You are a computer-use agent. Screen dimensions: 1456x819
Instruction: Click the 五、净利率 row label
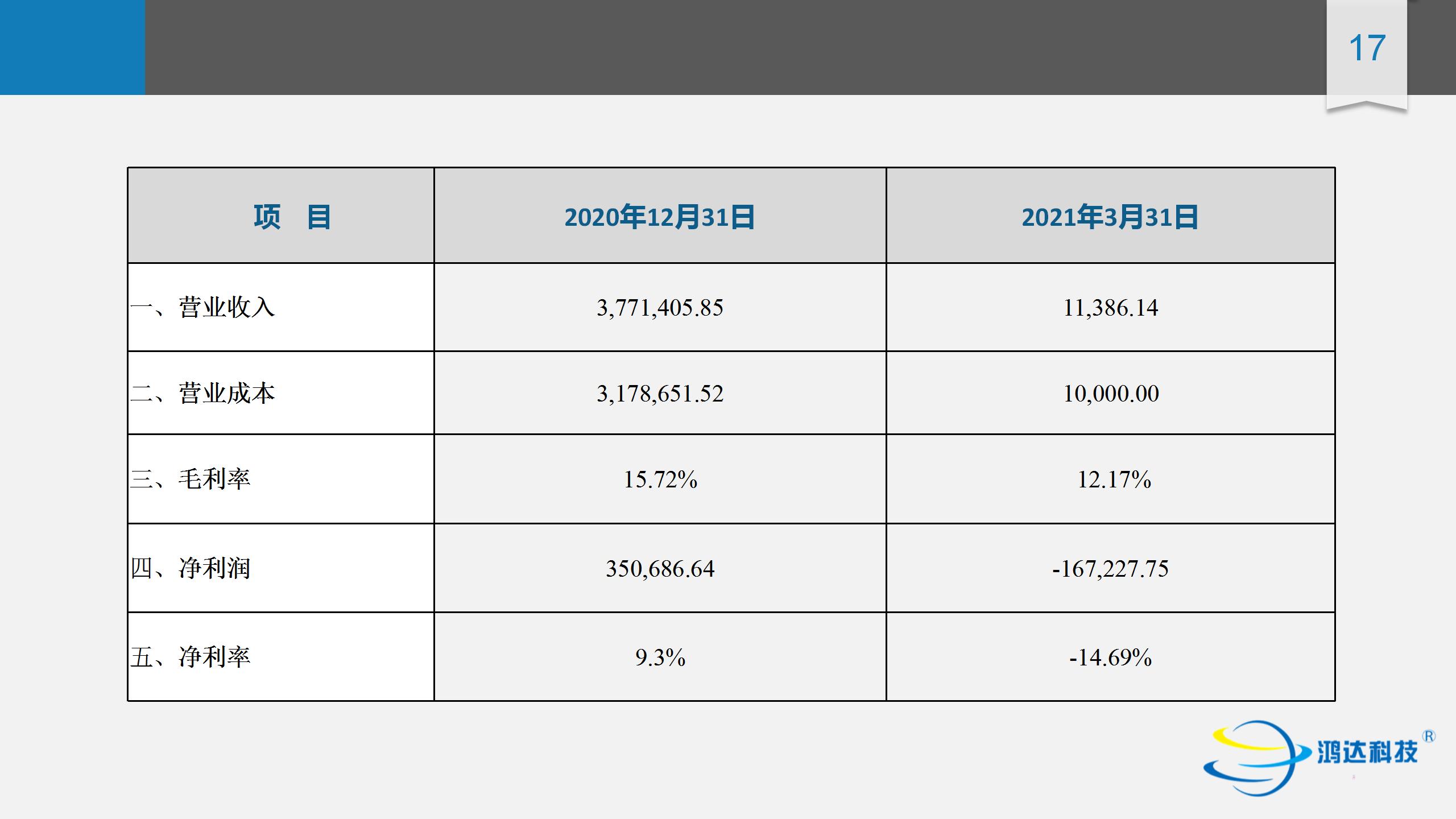point(191,657)
